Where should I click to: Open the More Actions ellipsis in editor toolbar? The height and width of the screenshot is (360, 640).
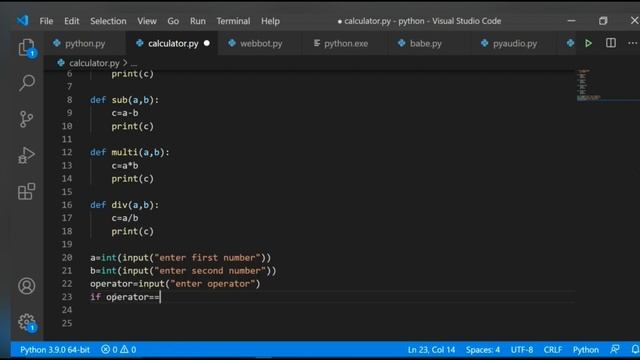(x=632, y=43)
